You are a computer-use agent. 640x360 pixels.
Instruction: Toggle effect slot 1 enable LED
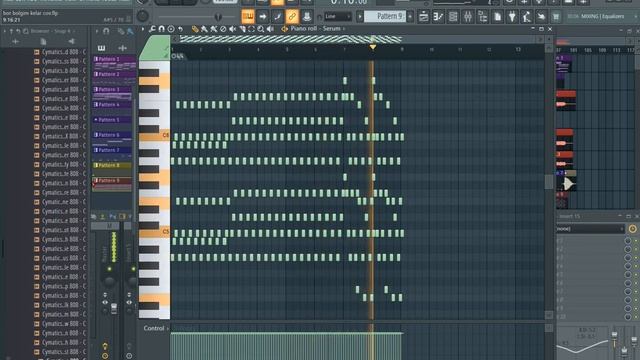(636, 241)
